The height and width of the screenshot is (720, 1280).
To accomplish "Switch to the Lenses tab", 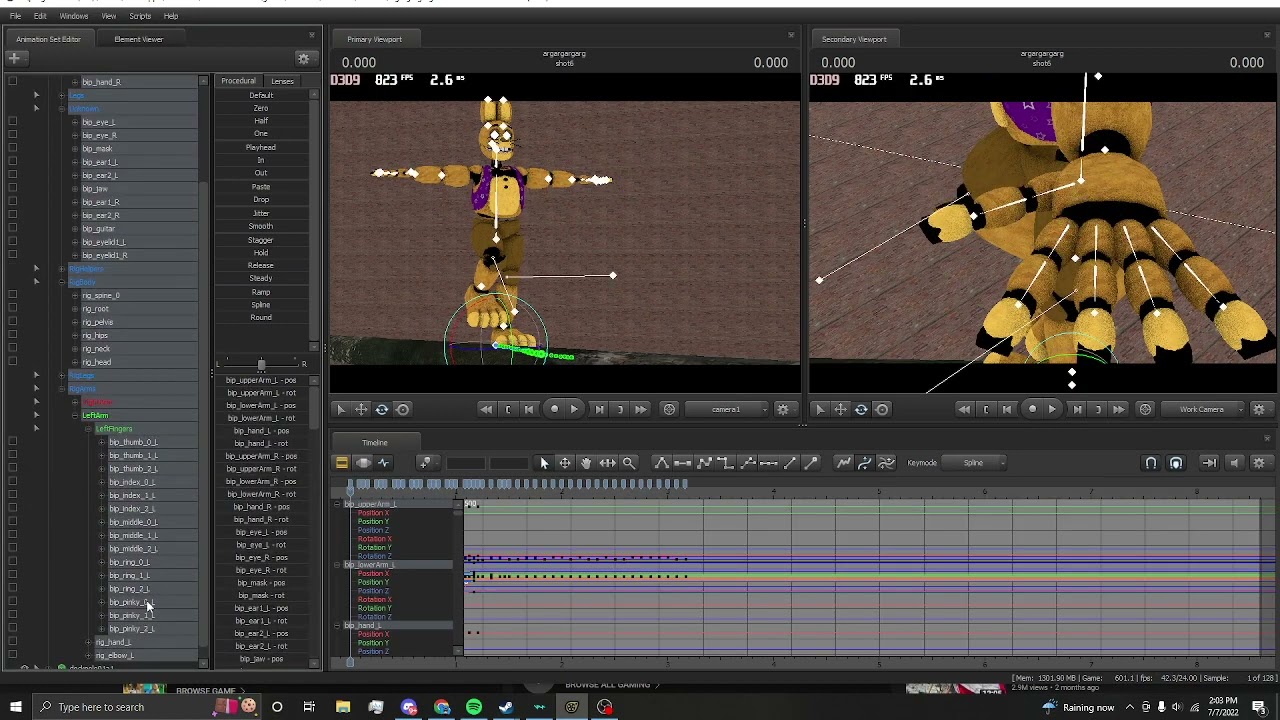I will click(x=282, y=81).
